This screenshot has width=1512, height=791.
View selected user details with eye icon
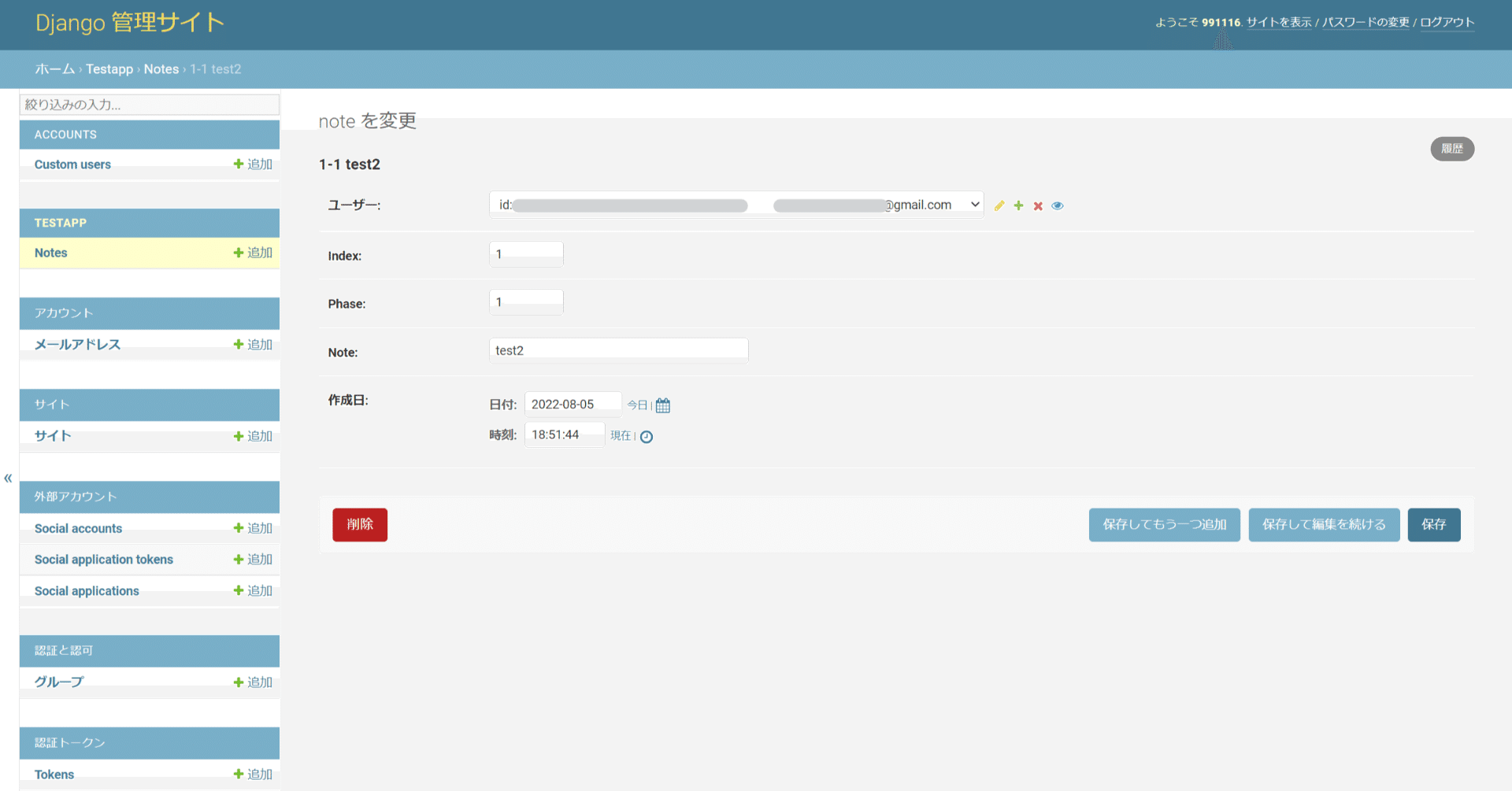pos(1058,205)
